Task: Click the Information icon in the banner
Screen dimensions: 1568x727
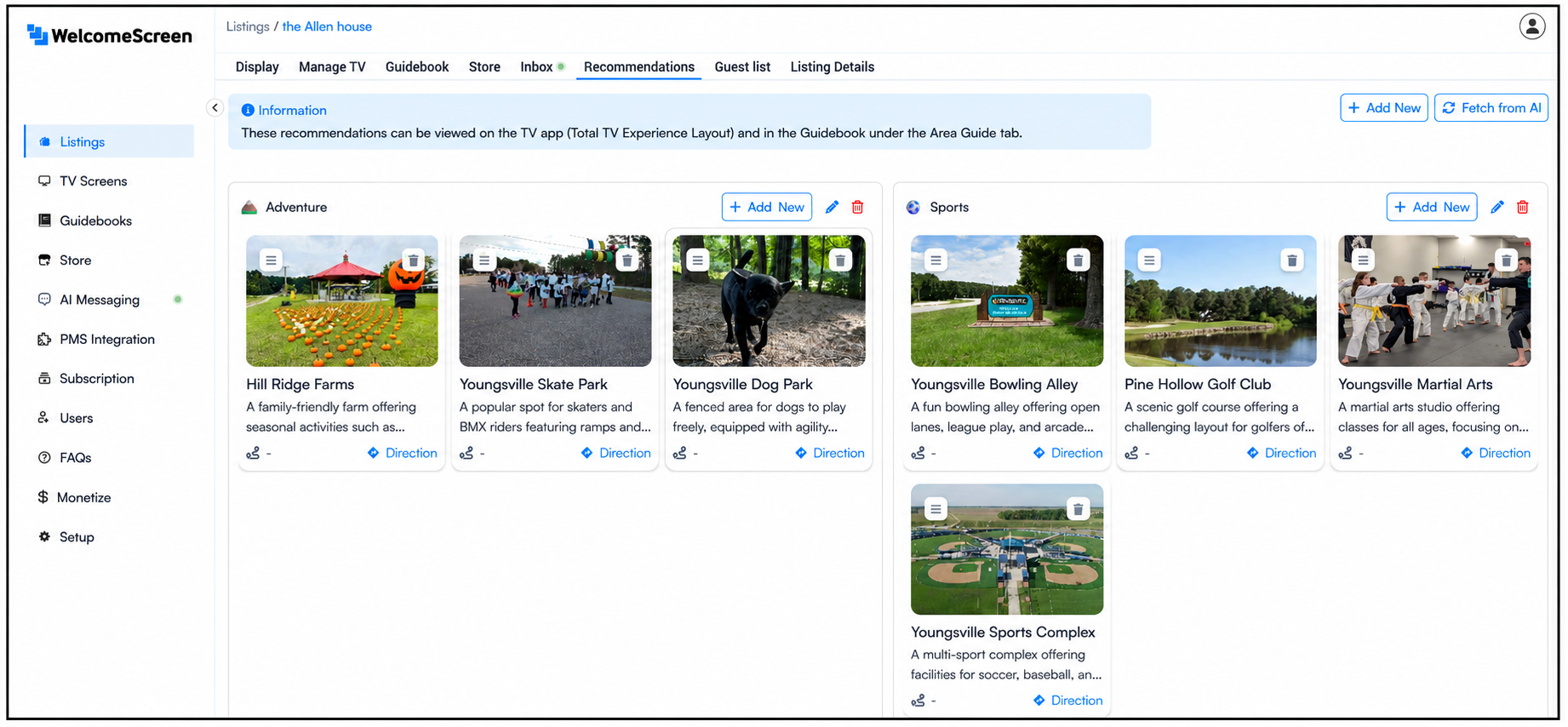Action: tap(248, 110)
